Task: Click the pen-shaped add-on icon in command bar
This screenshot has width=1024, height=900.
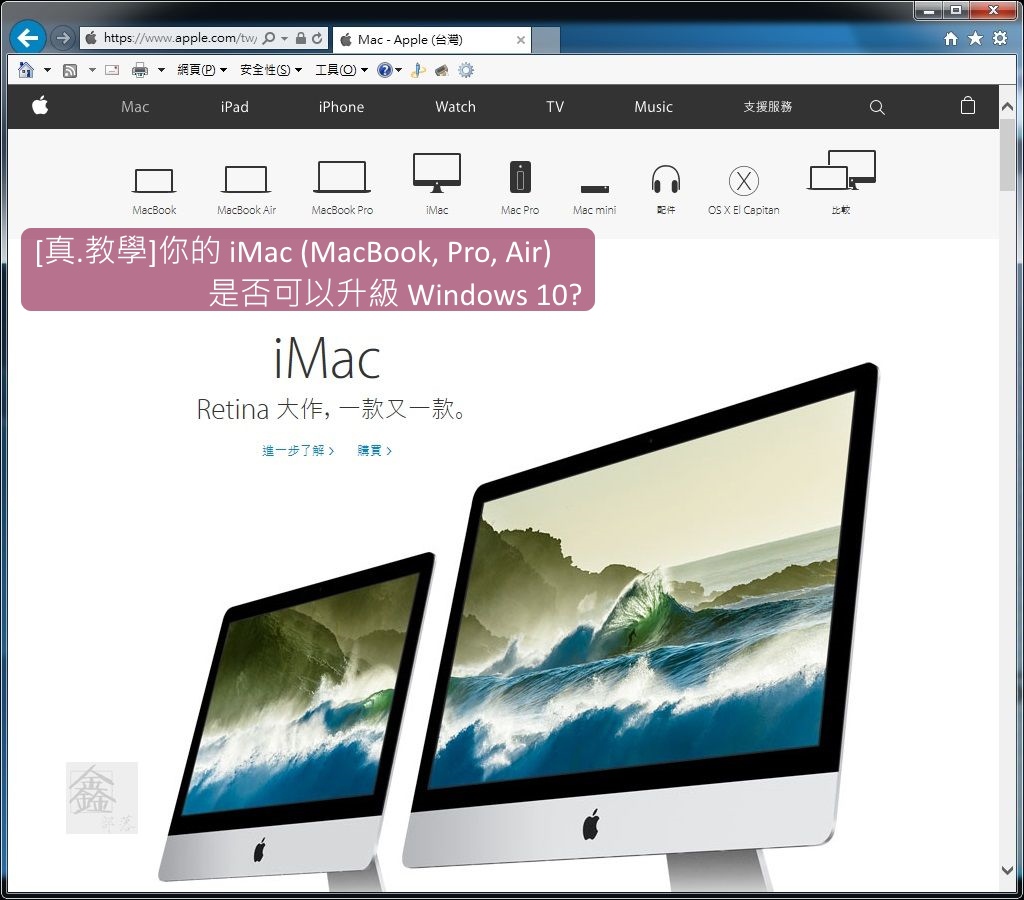Action: pos(418,70)
